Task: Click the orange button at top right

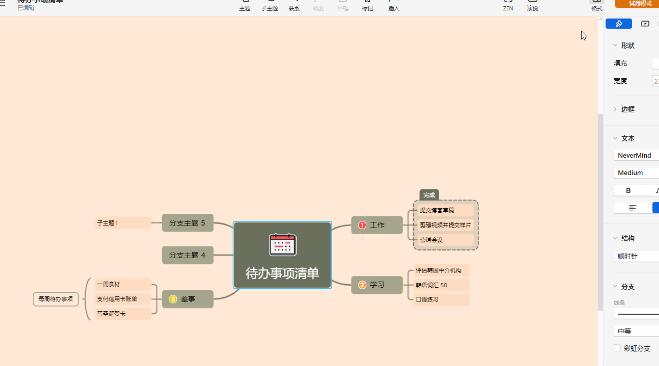Action: (x=637, y=3)
